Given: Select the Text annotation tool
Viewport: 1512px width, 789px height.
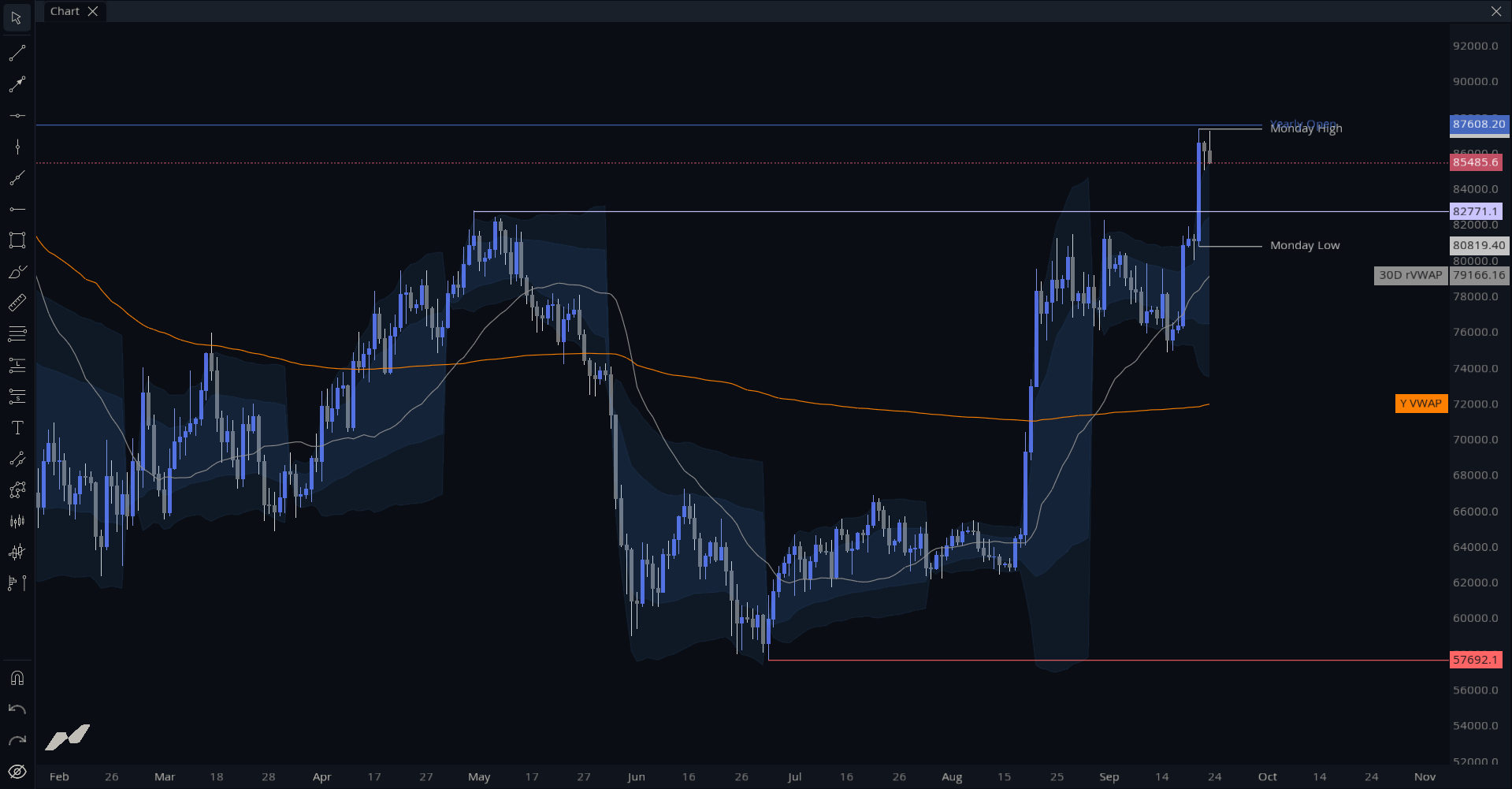Looking at the screenshot, I should click(x=17, y=428).
